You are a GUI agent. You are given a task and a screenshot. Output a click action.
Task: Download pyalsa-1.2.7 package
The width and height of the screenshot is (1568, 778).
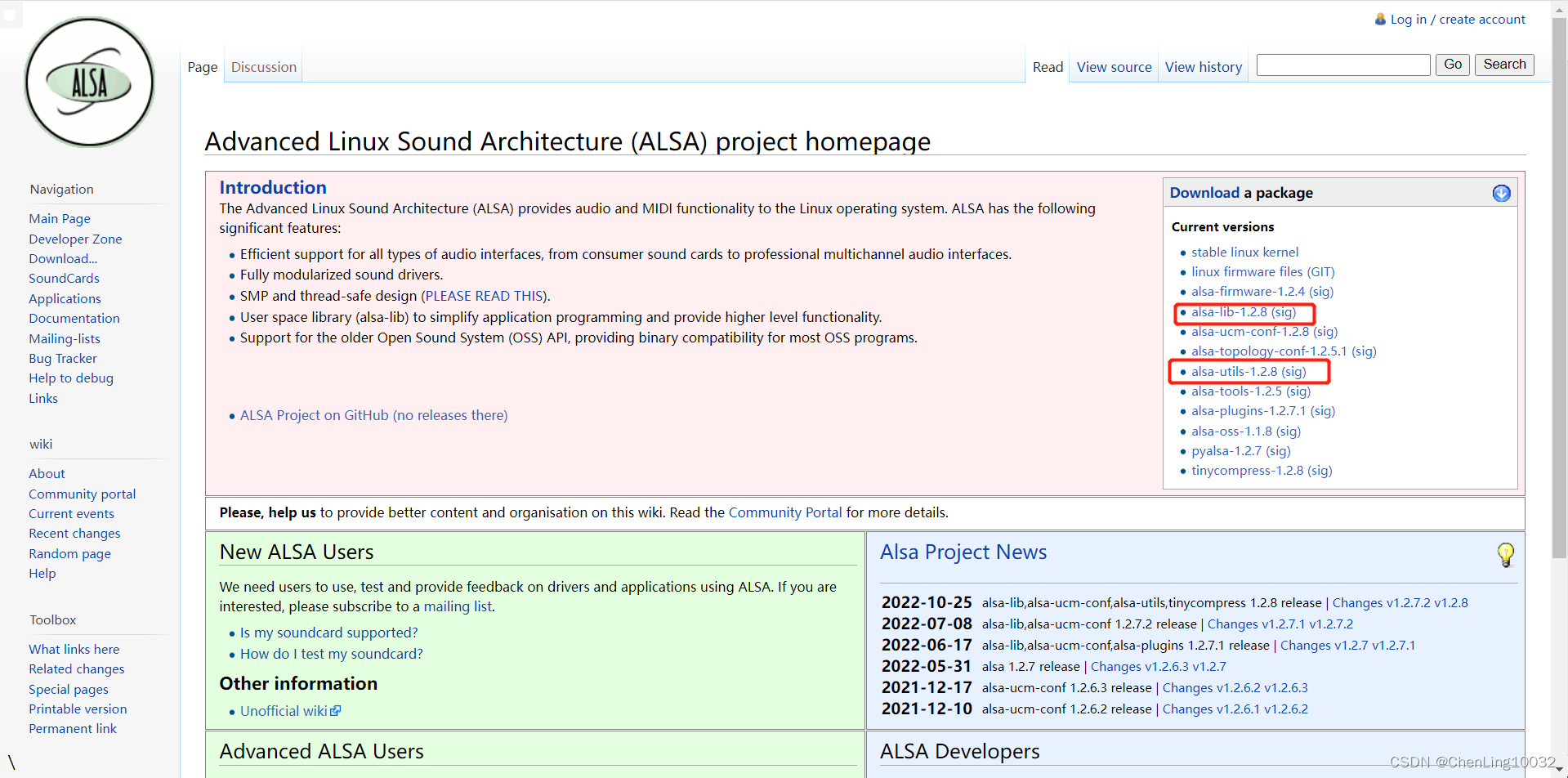(x=1226, y=450)
